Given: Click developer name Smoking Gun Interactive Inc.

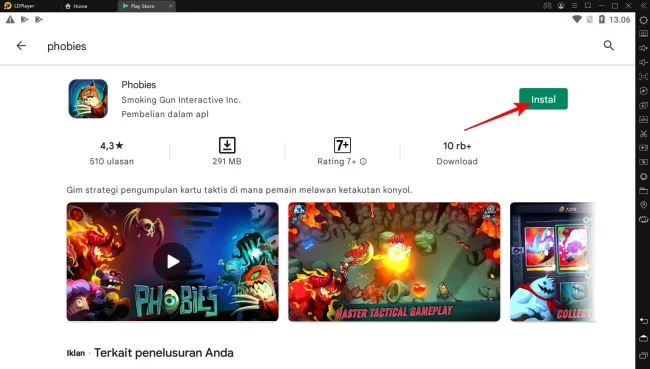Looking at the screenshot, I should 181,100.
